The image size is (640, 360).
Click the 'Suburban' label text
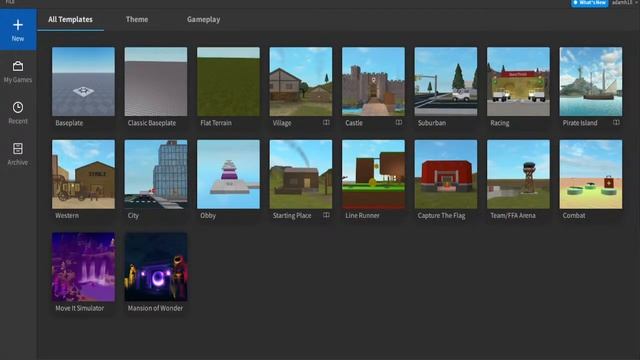pyautogui.click(x=432, y=123)
